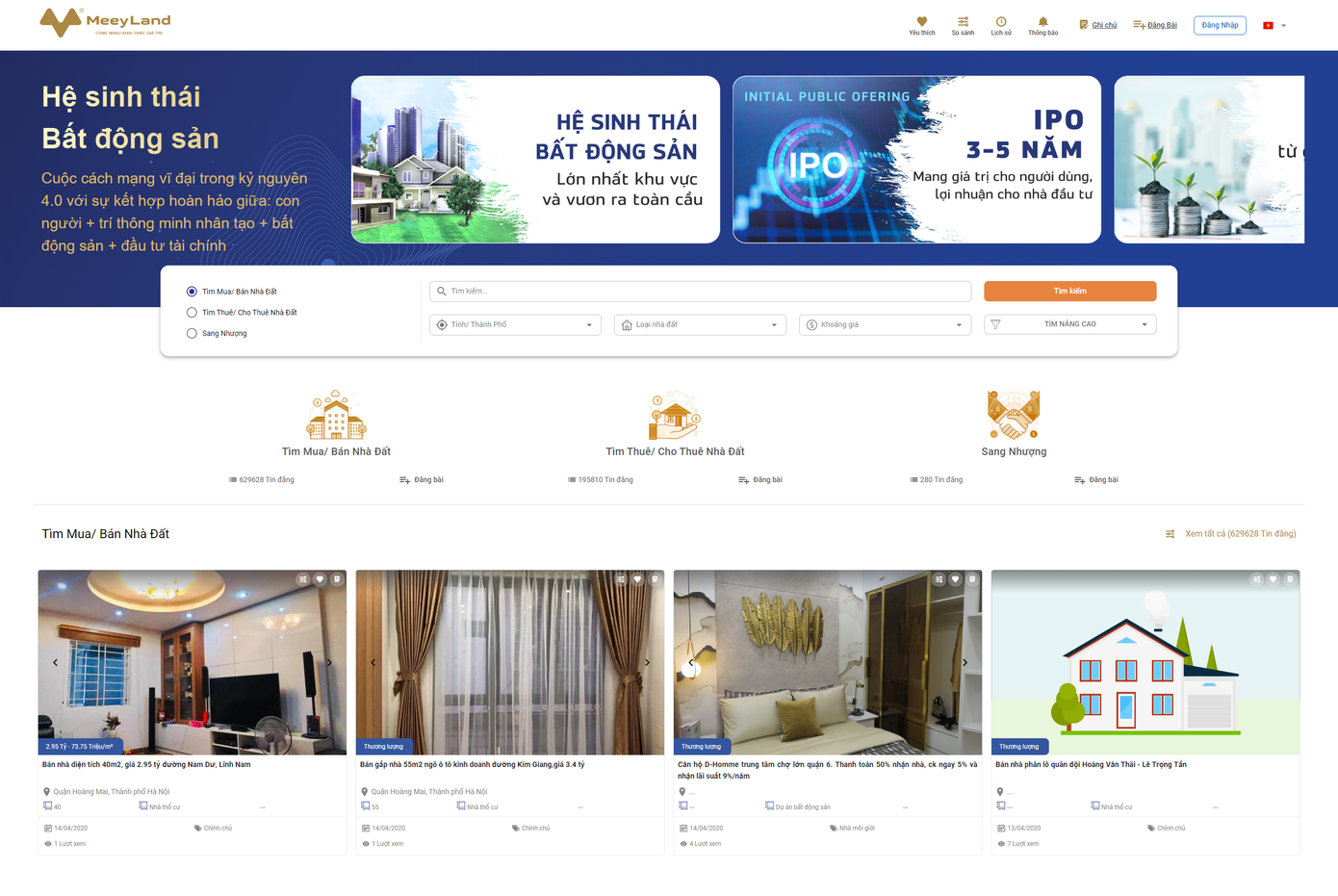
Task: Click the Tìm kiếm search input field
Action: pos(700,292)
